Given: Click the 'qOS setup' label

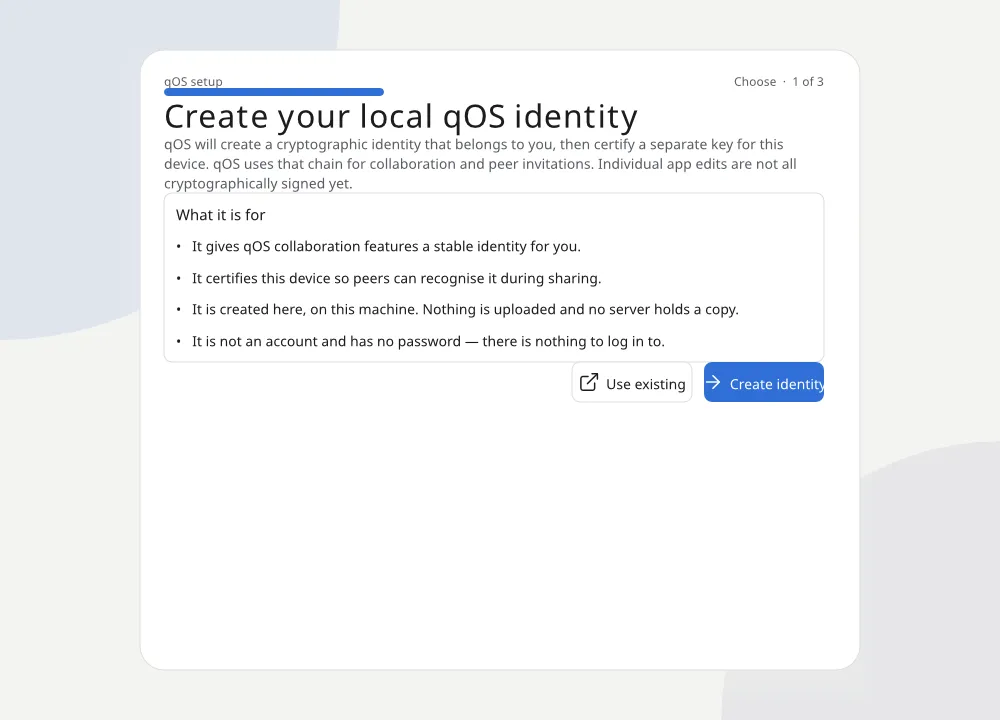Looking at the screenshot, I should click(x=193, y=82).
